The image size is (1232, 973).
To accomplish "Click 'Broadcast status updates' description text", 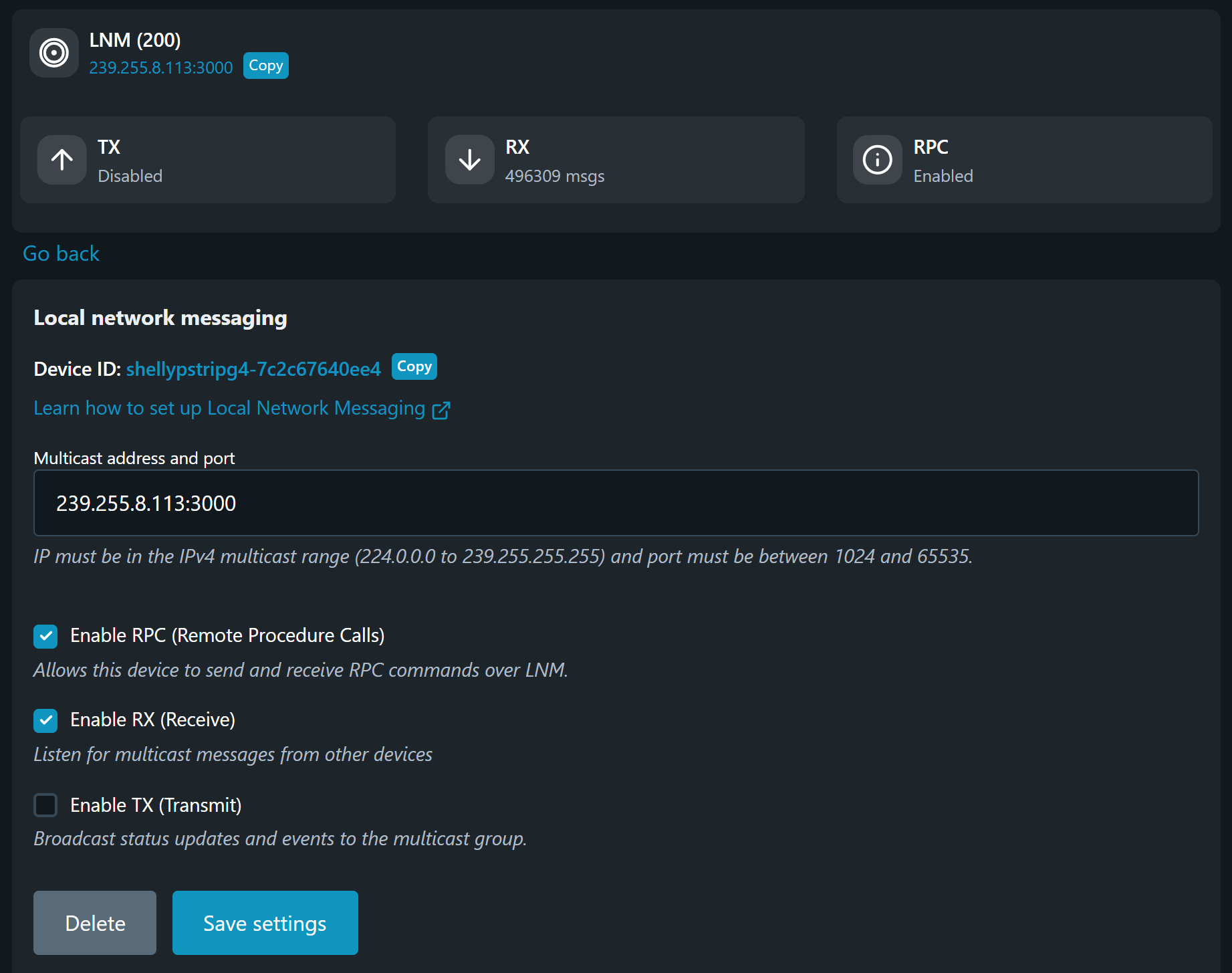I will click(x=280, y=839).
